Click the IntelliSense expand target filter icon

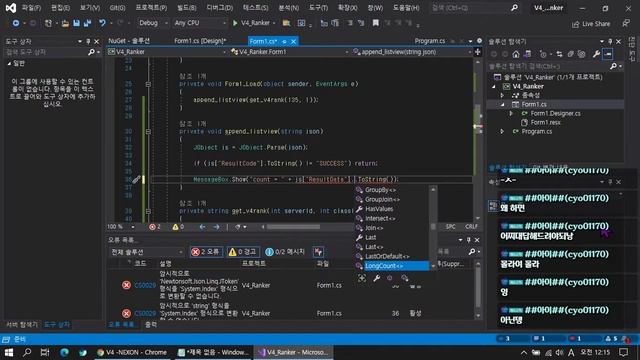pyautogui.click(x=362, y=278)
